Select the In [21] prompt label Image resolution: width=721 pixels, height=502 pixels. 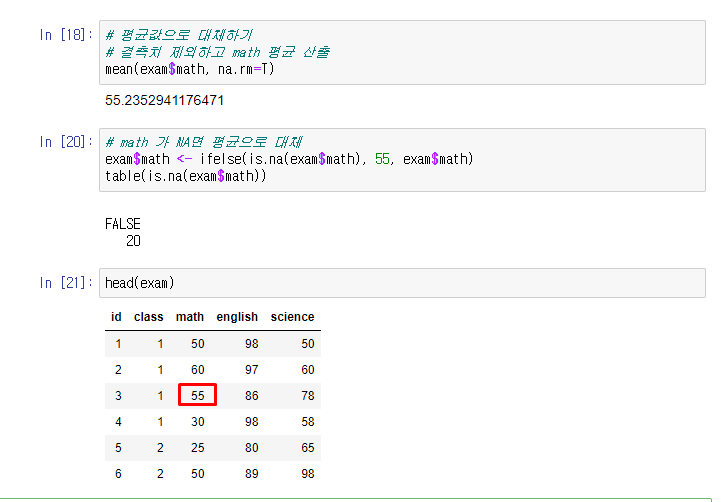66,283
